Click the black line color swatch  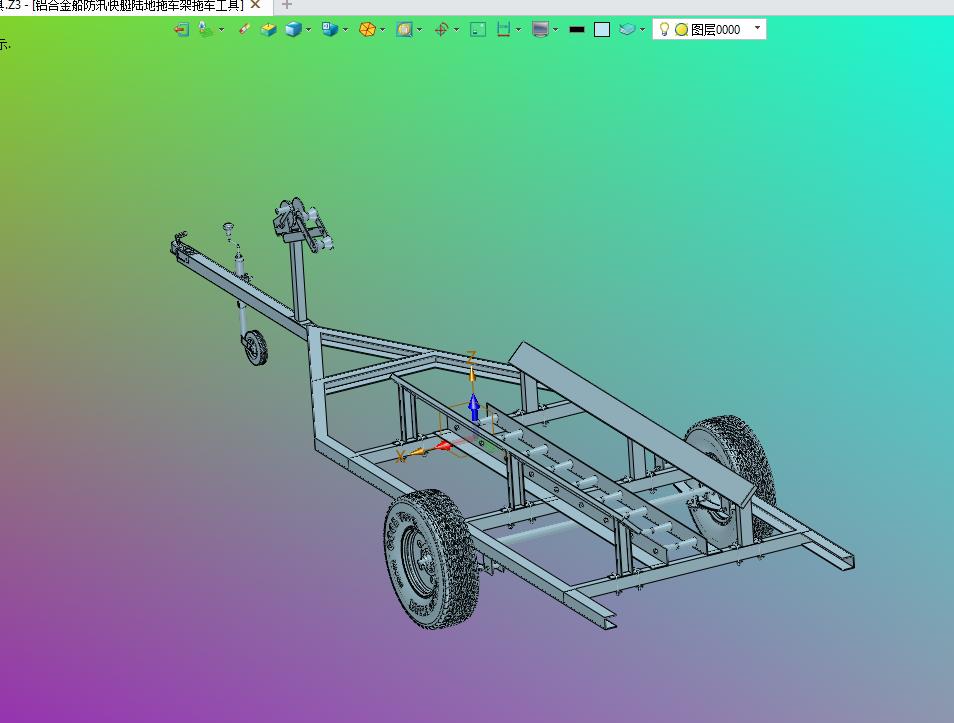tap(577, 29)
